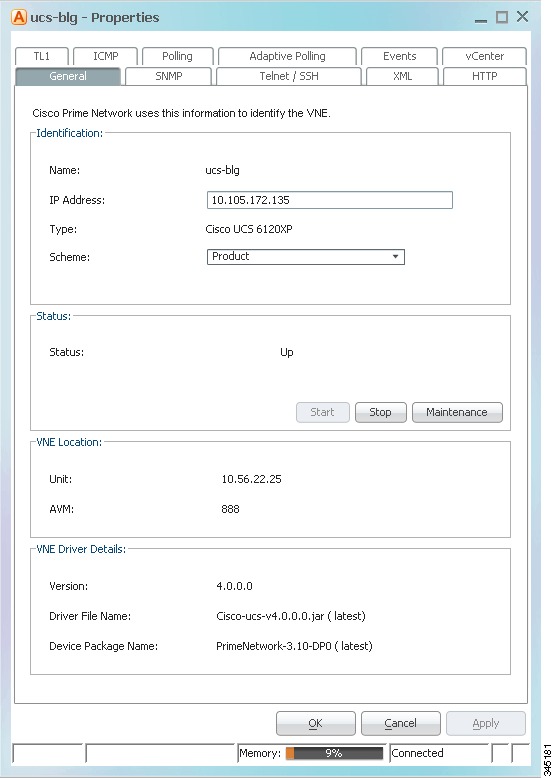
Task: Click the Stop button
Action: [380, 412]
